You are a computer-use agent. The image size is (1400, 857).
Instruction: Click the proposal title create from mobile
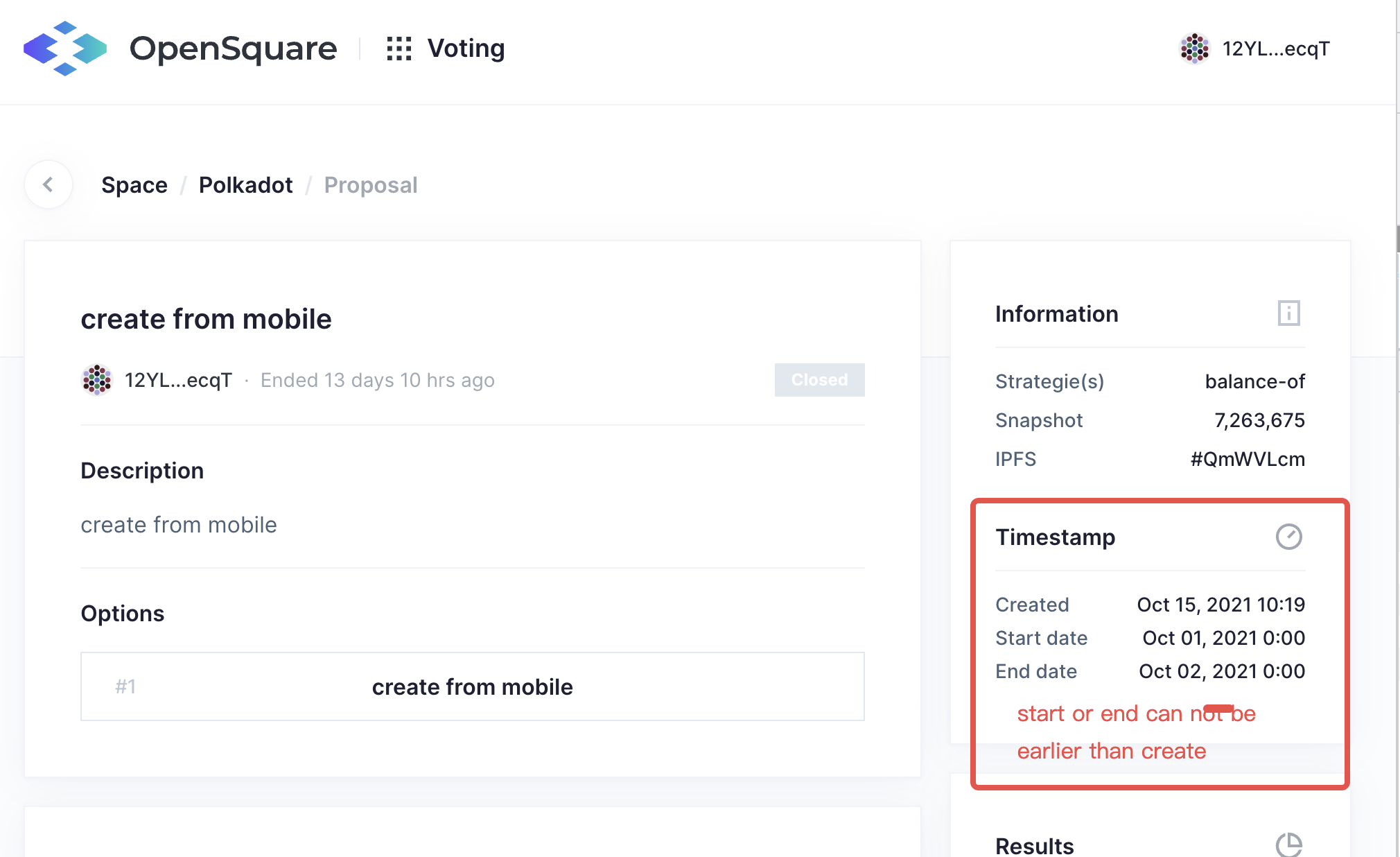coord(206,319)
